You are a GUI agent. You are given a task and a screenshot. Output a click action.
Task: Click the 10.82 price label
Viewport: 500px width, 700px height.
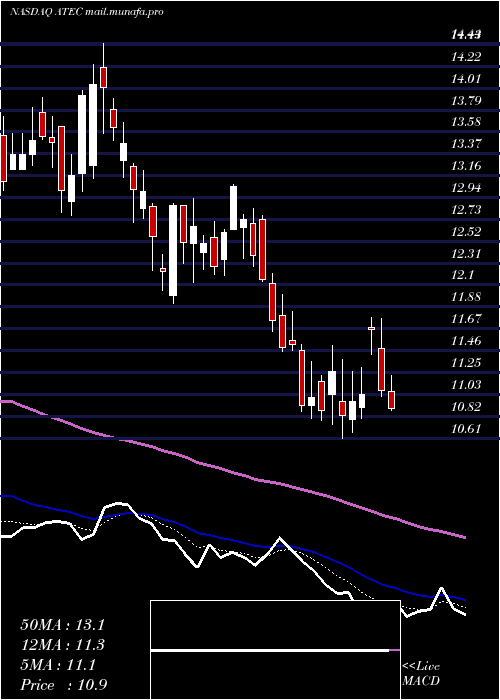tap(466, 407)
